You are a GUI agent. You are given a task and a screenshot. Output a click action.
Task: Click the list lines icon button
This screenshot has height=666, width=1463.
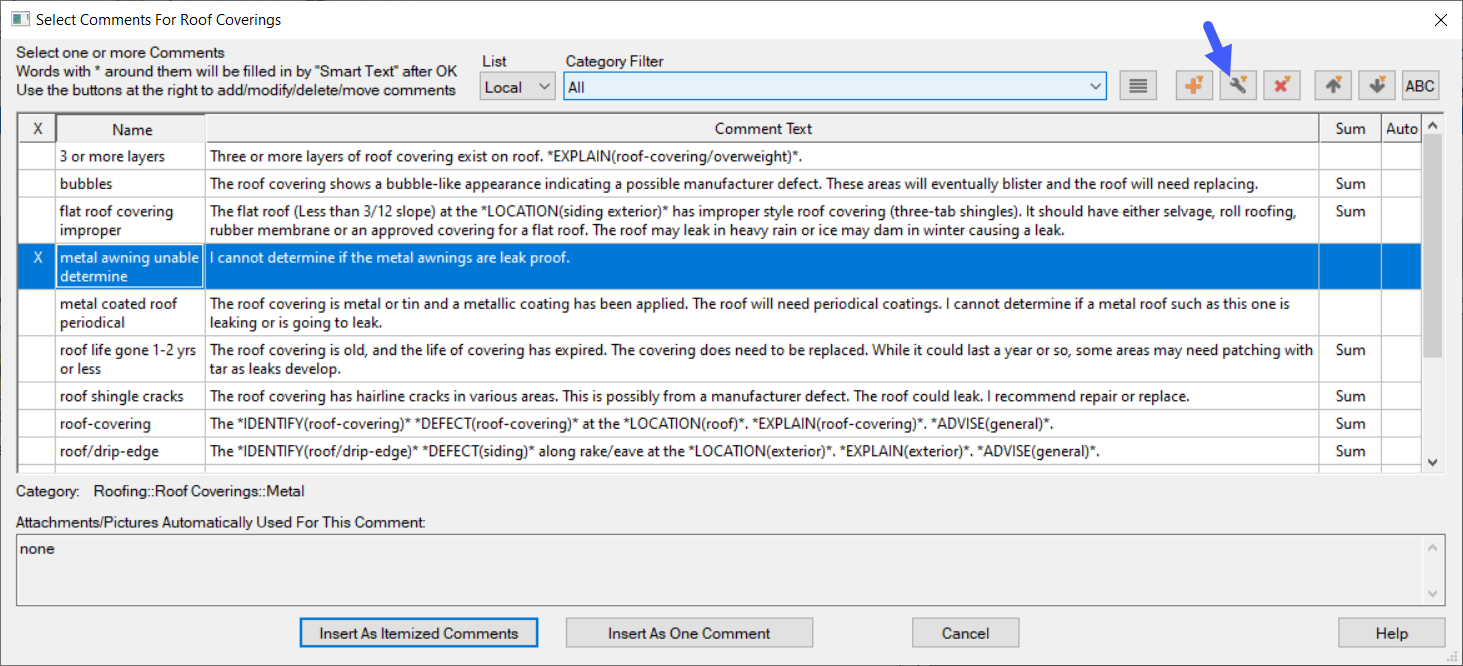pyautogui.click(x=1137, y=86)
